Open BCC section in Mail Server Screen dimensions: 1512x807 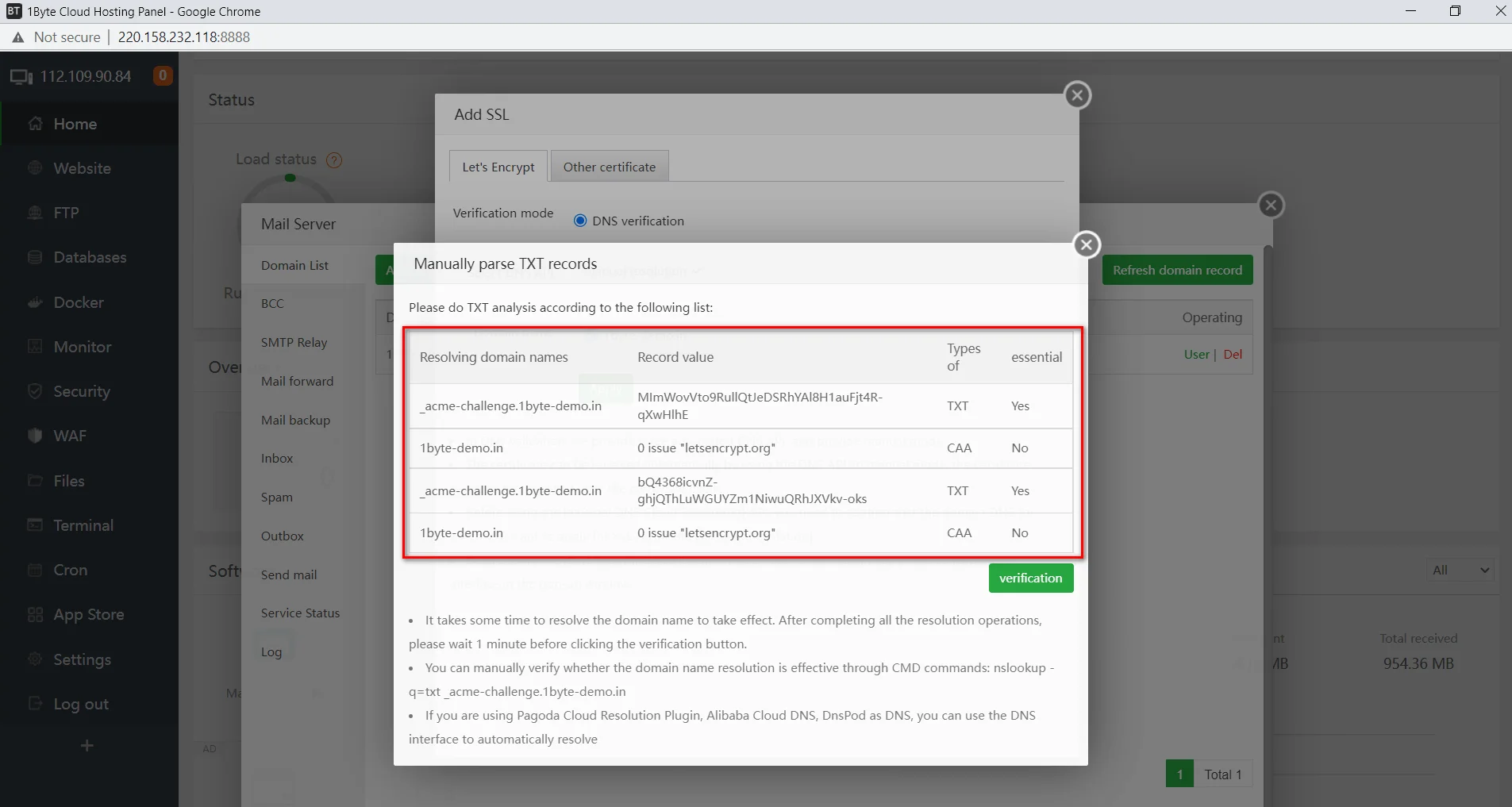[272, 303]
